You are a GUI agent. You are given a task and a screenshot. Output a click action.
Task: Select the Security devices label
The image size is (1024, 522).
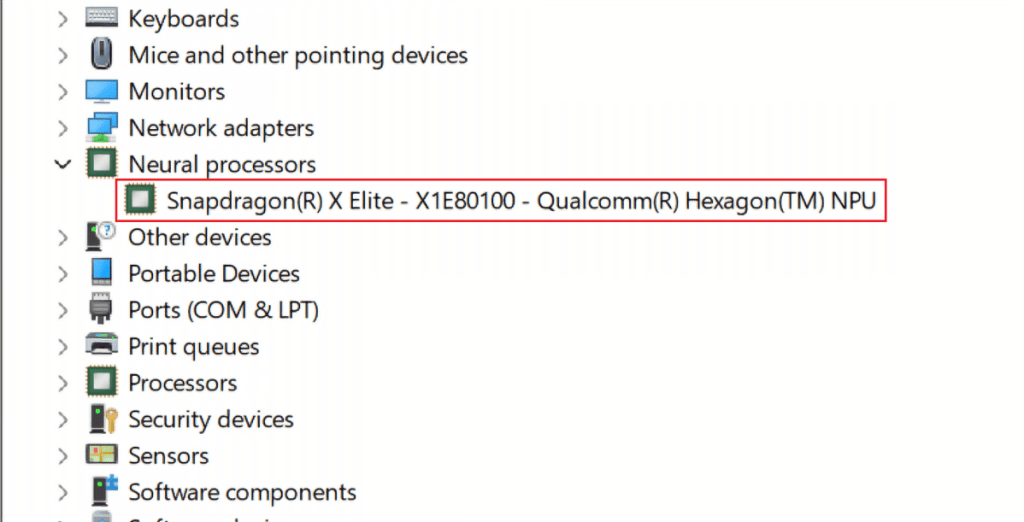(210, 419)
